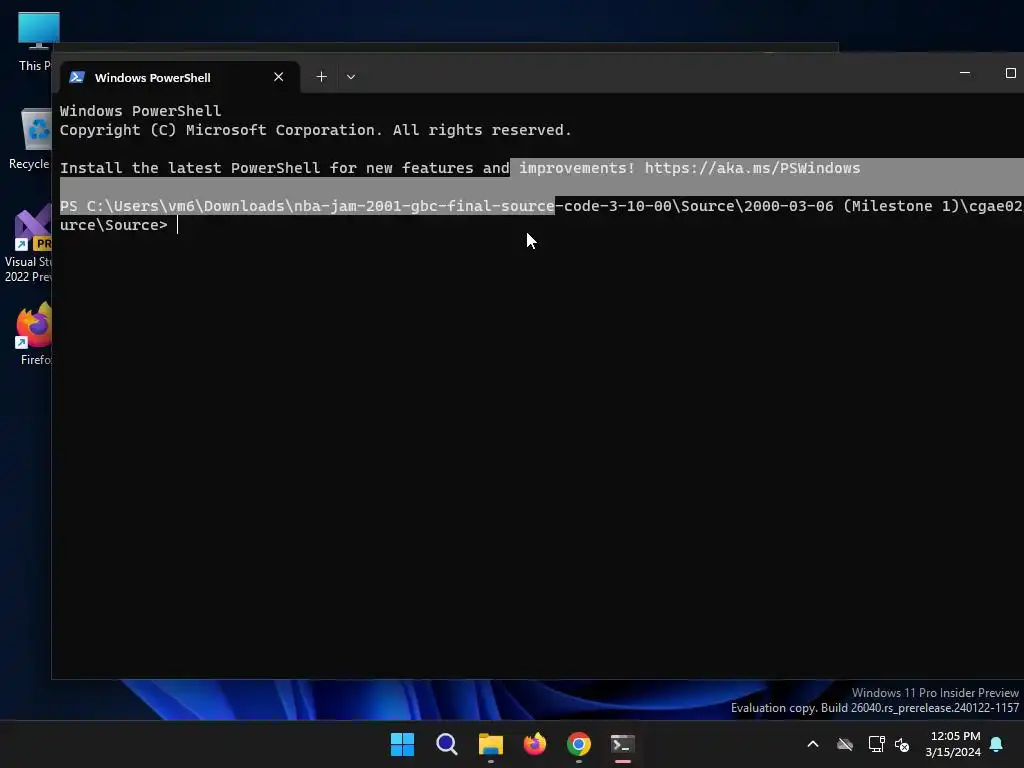Click the Terminal icon in taskbar
This screenshot has height=768, width=1024.
pos(623,744)
